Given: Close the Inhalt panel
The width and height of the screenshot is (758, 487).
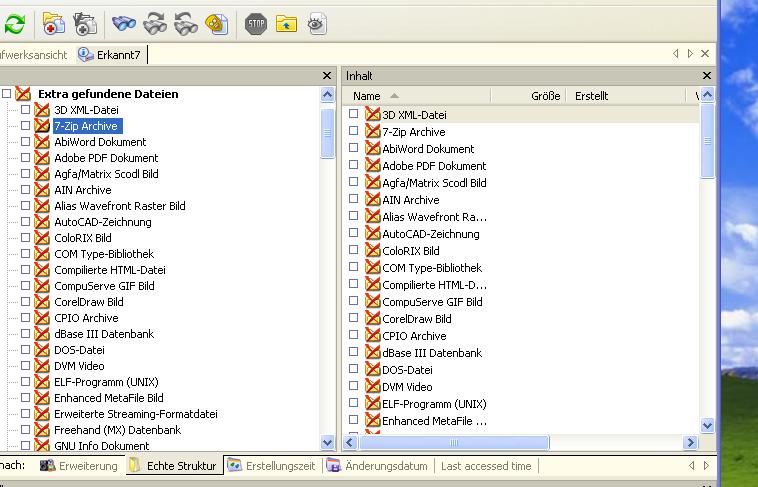Looking at the screenshot, I should (x=707, y=75).
